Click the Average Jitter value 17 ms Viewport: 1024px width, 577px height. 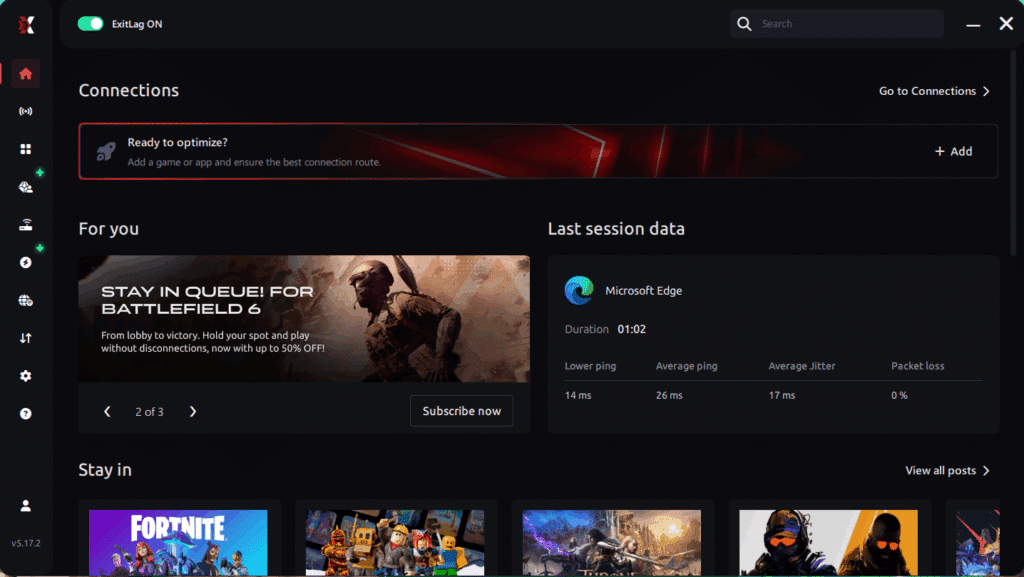pos(782,396)
